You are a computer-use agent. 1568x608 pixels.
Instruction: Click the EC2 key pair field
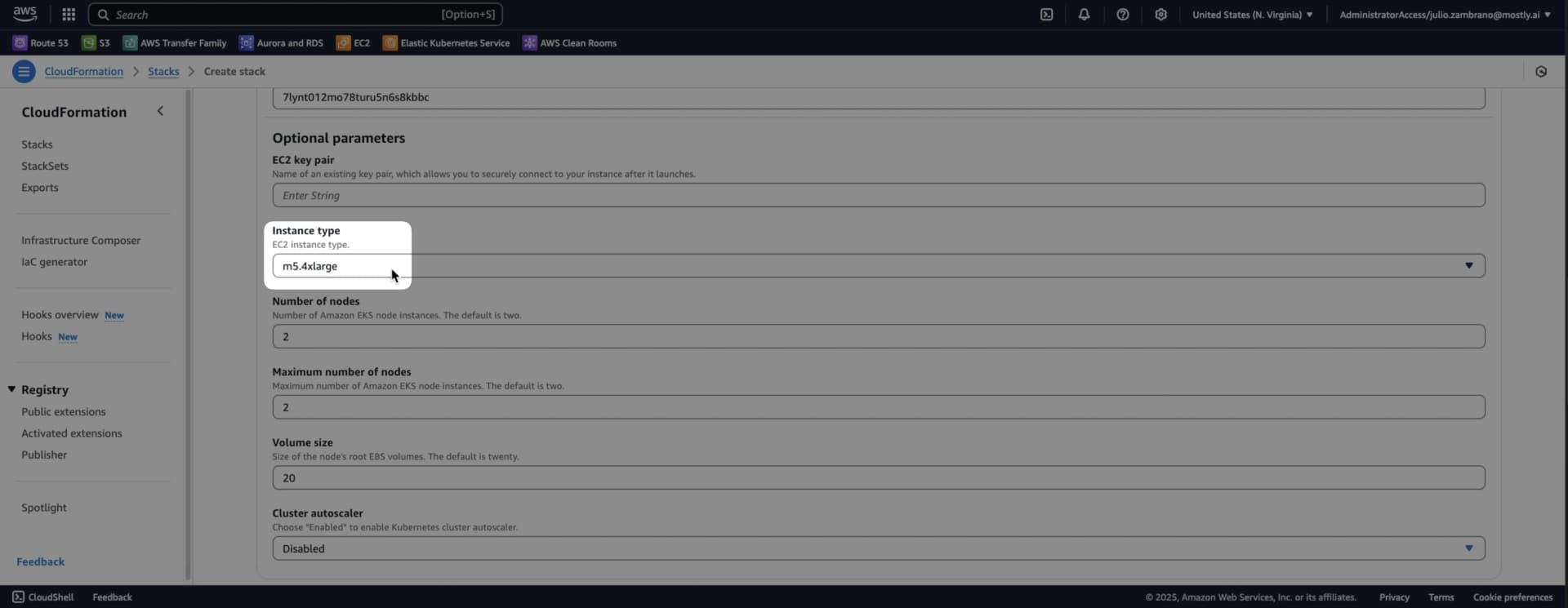tap(878, 195)
